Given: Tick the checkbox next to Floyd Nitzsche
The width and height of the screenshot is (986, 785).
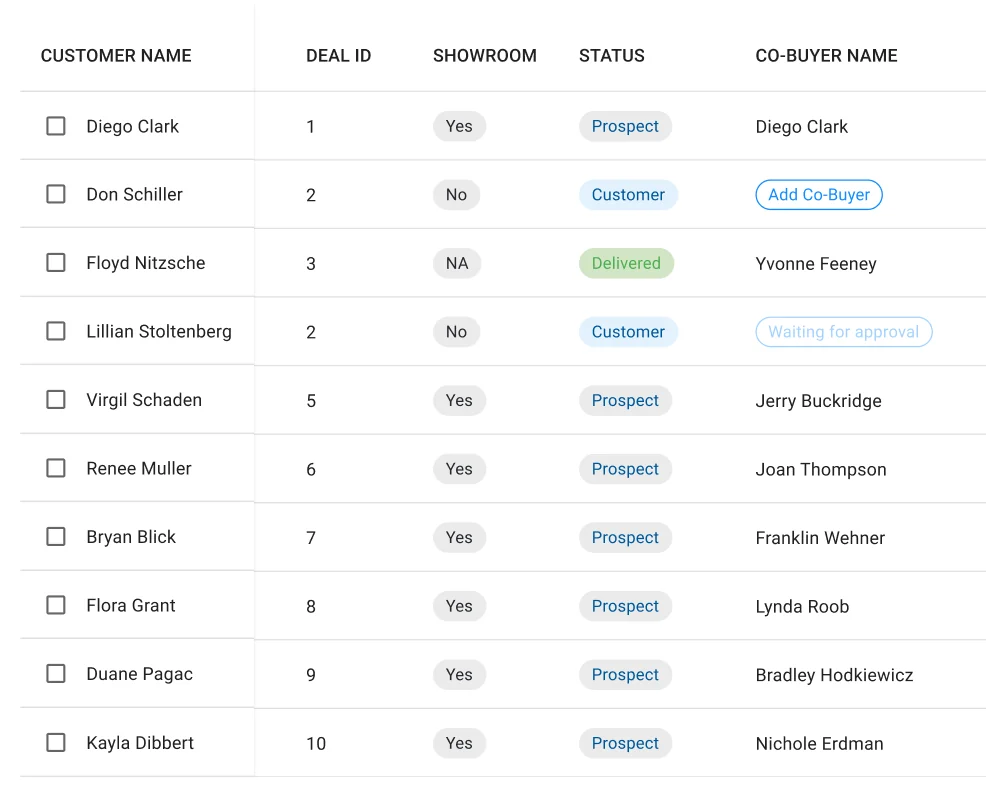Looking at the screenshot, I should click(56, 262).
